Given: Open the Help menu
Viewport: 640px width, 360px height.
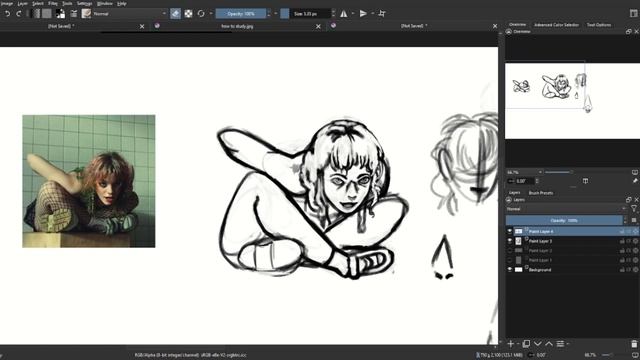Looking at the screenshot, I should (122, 3).
